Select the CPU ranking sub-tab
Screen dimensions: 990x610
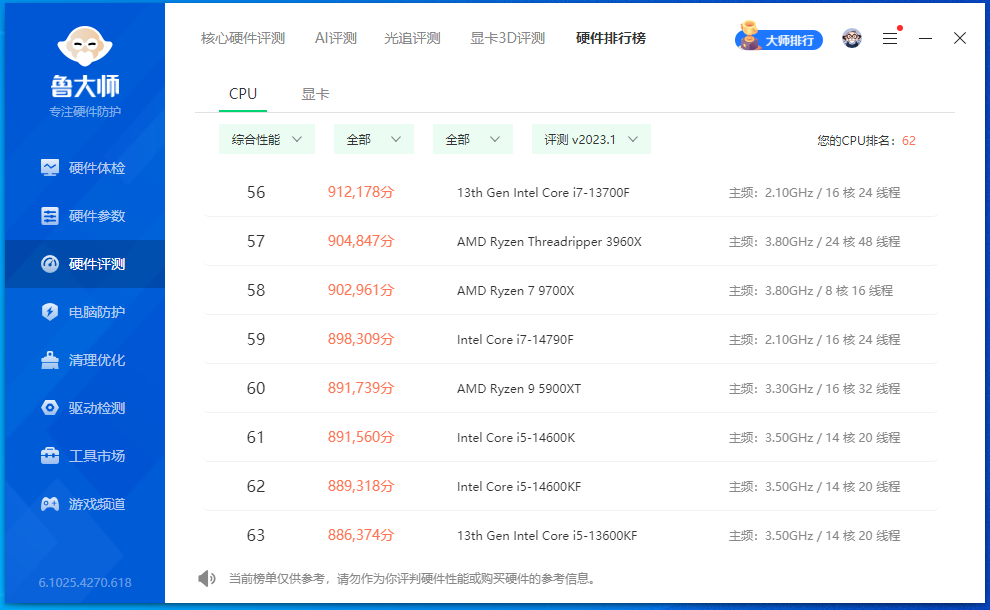[x=243, y=94]
